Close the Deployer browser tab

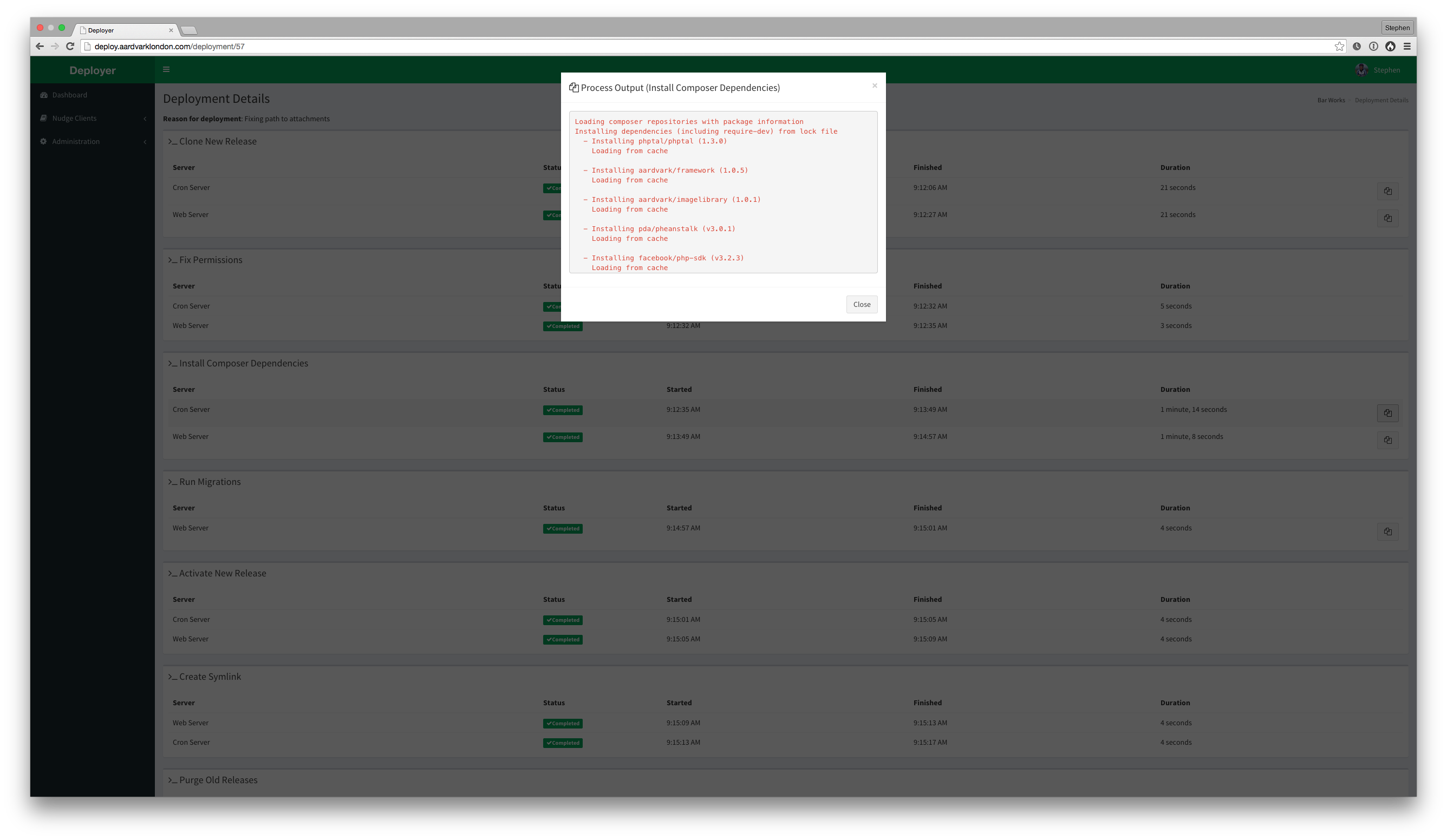[171, 30]
